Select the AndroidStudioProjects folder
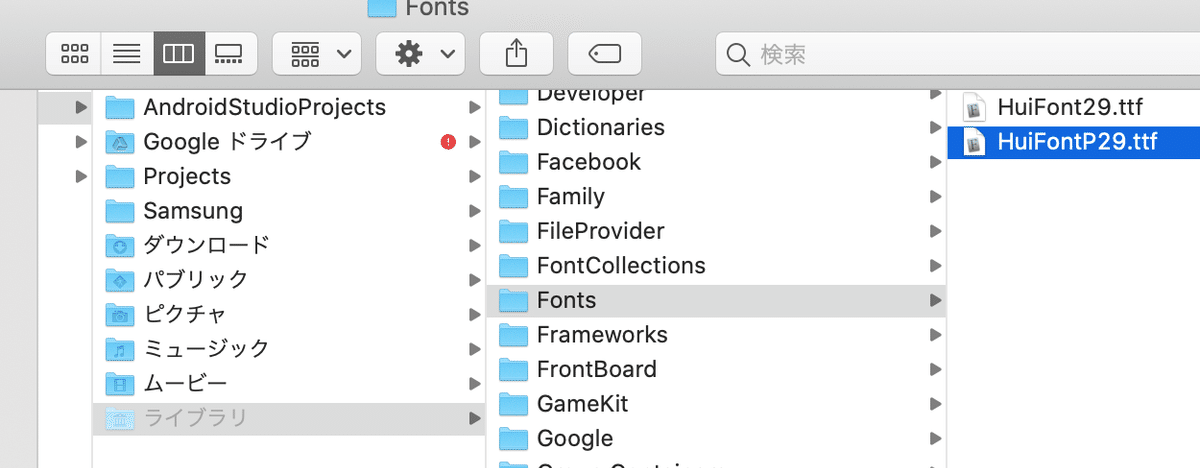The image size is (1200, 468). tap(289, 107)
